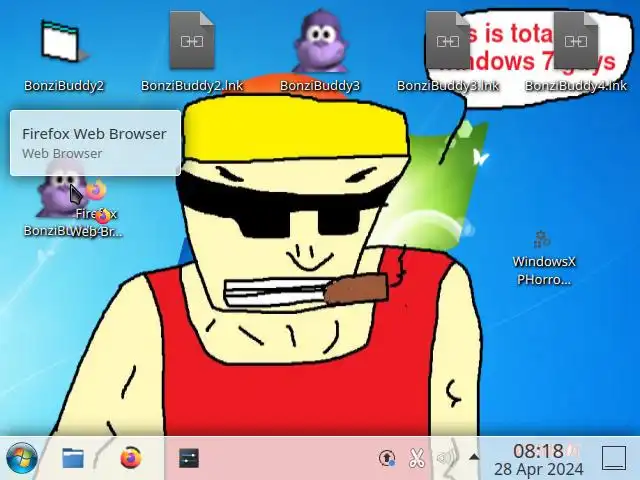Expand hidden system tray icons arrow
The width and height of the screenshot is (640, 480).
474,457
